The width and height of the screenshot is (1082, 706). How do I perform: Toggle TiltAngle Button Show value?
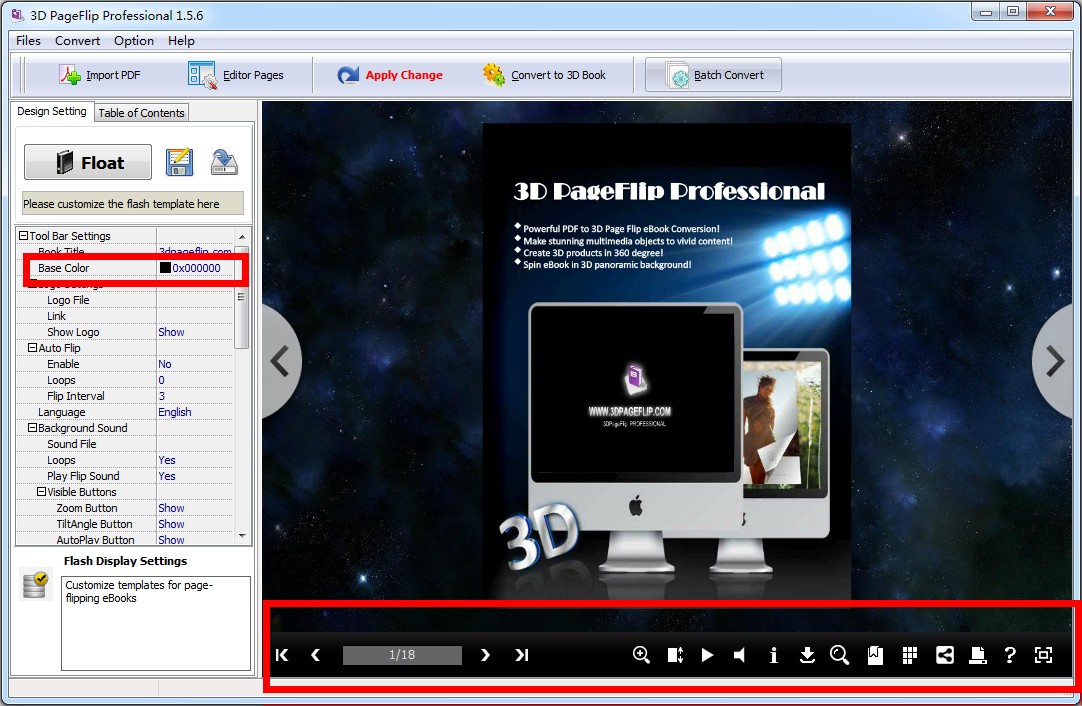171,524
